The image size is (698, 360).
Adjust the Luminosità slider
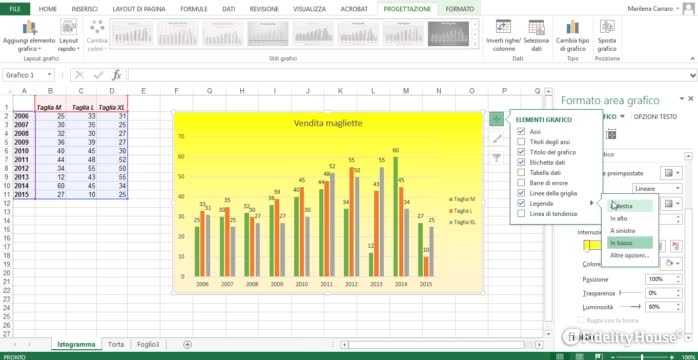[630, 307]
